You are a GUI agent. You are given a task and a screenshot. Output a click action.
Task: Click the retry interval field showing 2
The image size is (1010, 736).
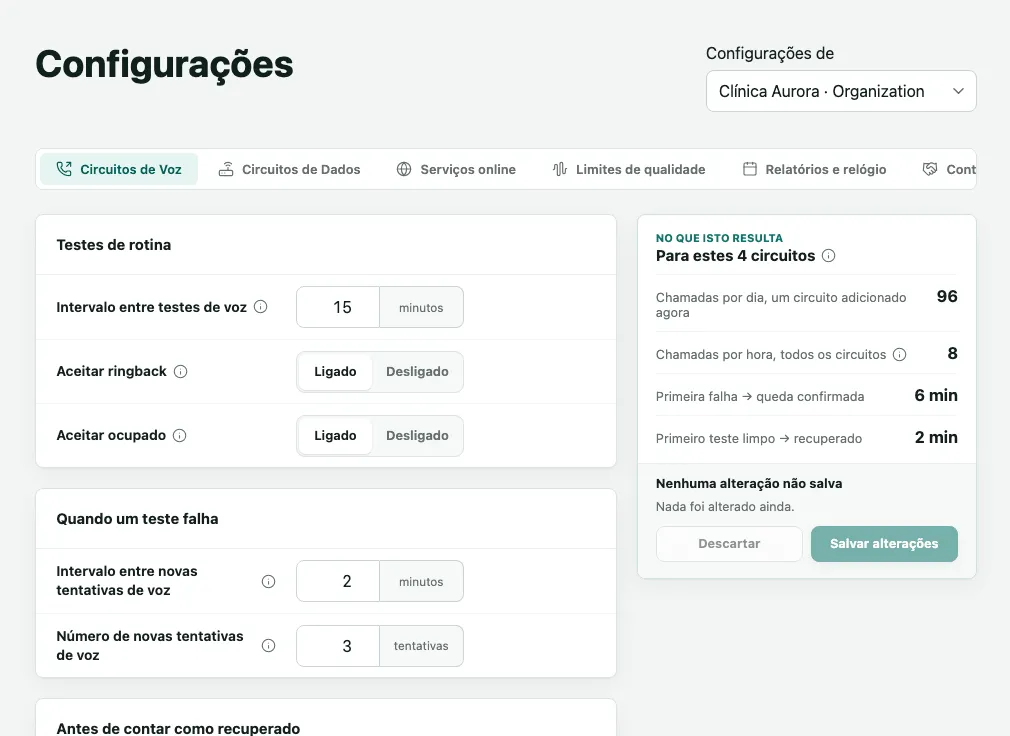[x=339, y=581]
